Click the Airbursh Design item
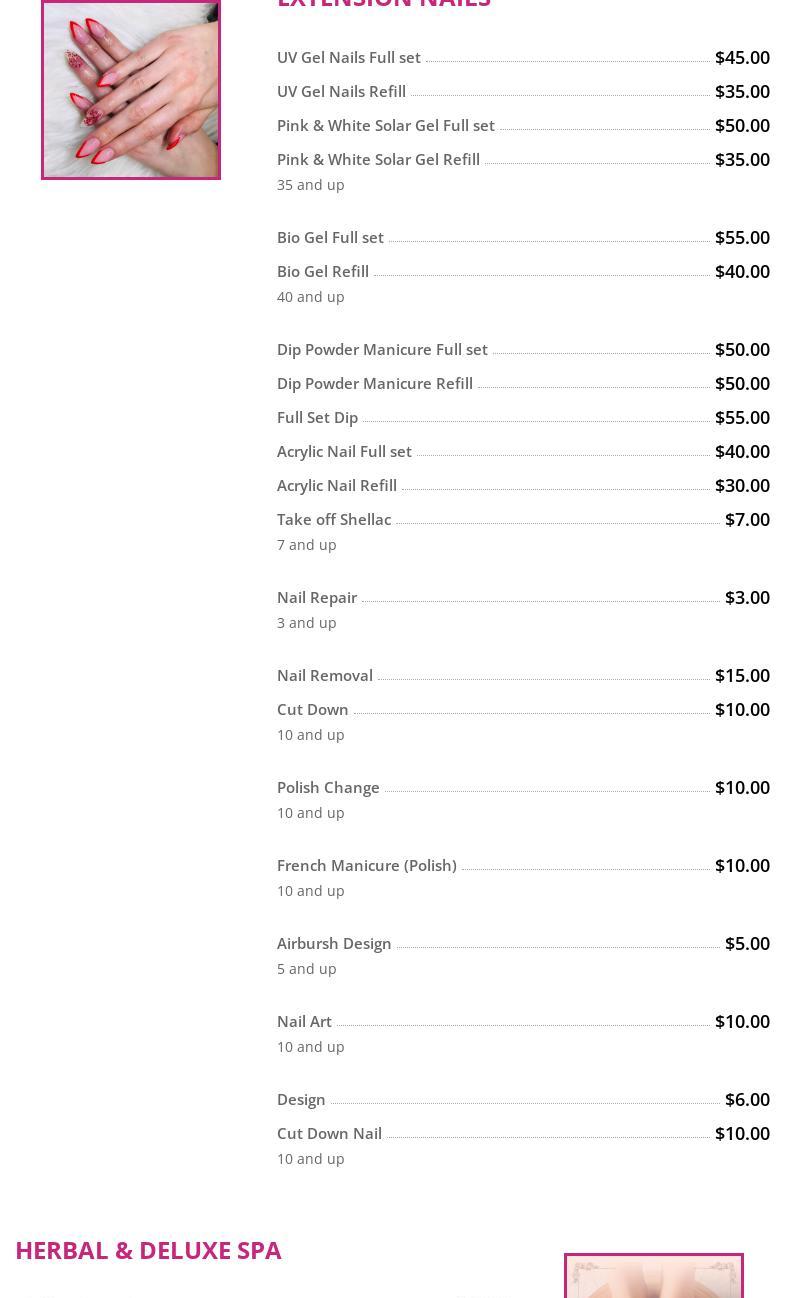Image resolution: width=785 pixels, height=1298 pixels. pos(334,944)
